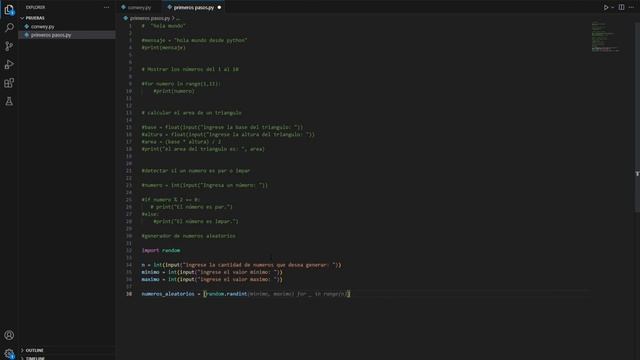Click the editor vertical scrollbar
Image resolution: width=640 pixels, height=360 pixels.
click(637, 116)
